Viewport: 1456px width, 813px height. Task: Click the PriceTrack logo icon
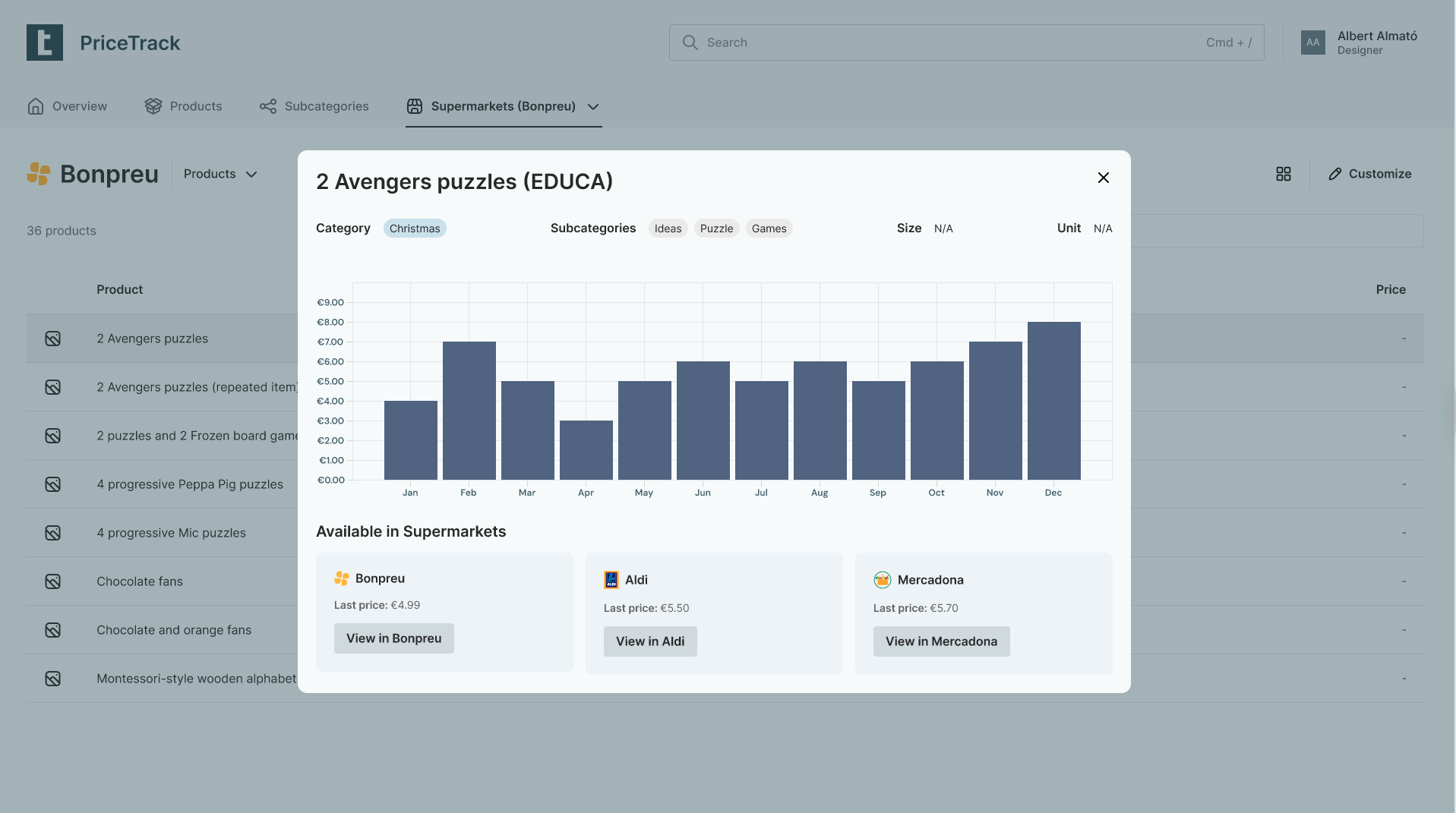(x=44, y=43)
